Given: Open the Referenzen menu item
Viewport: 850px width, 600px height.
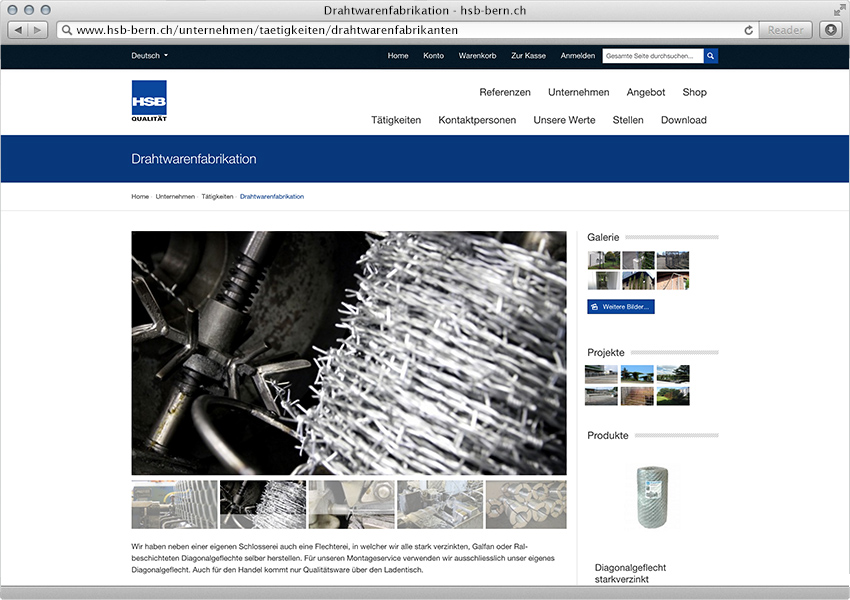Looking at the screenshot, I should coord(505,92).
